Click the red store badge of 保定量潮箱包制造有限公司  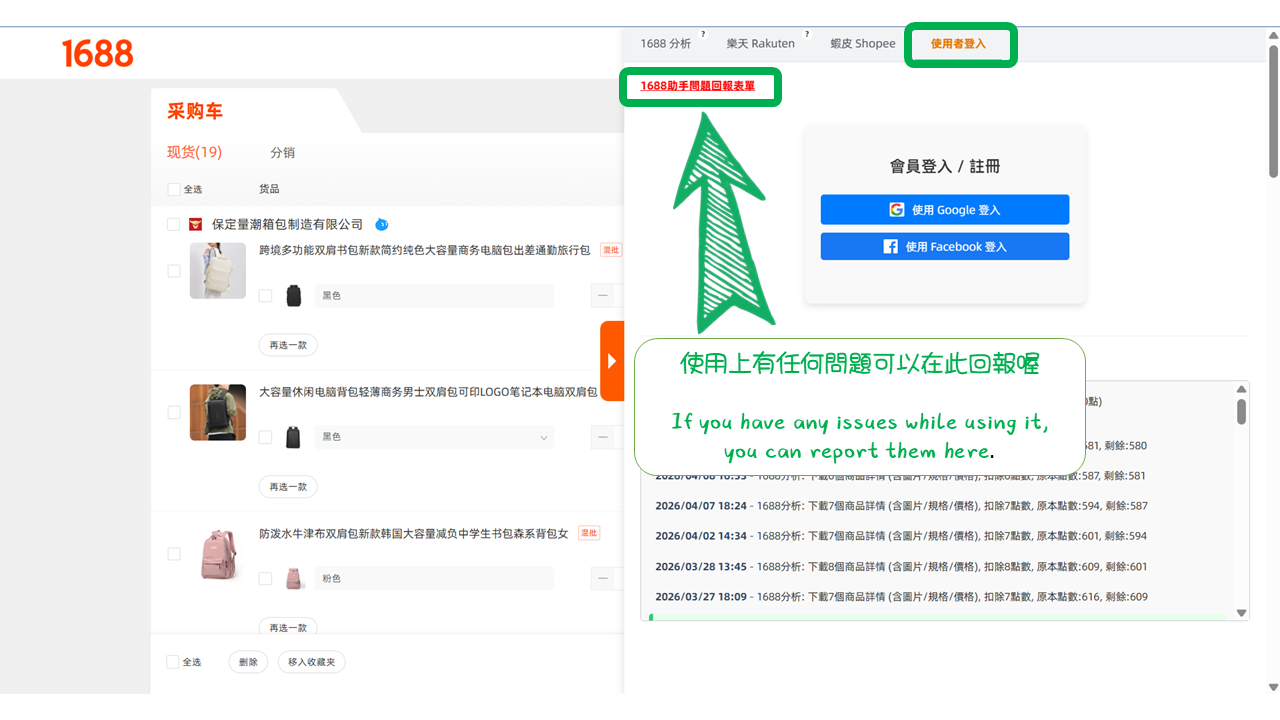195,224
